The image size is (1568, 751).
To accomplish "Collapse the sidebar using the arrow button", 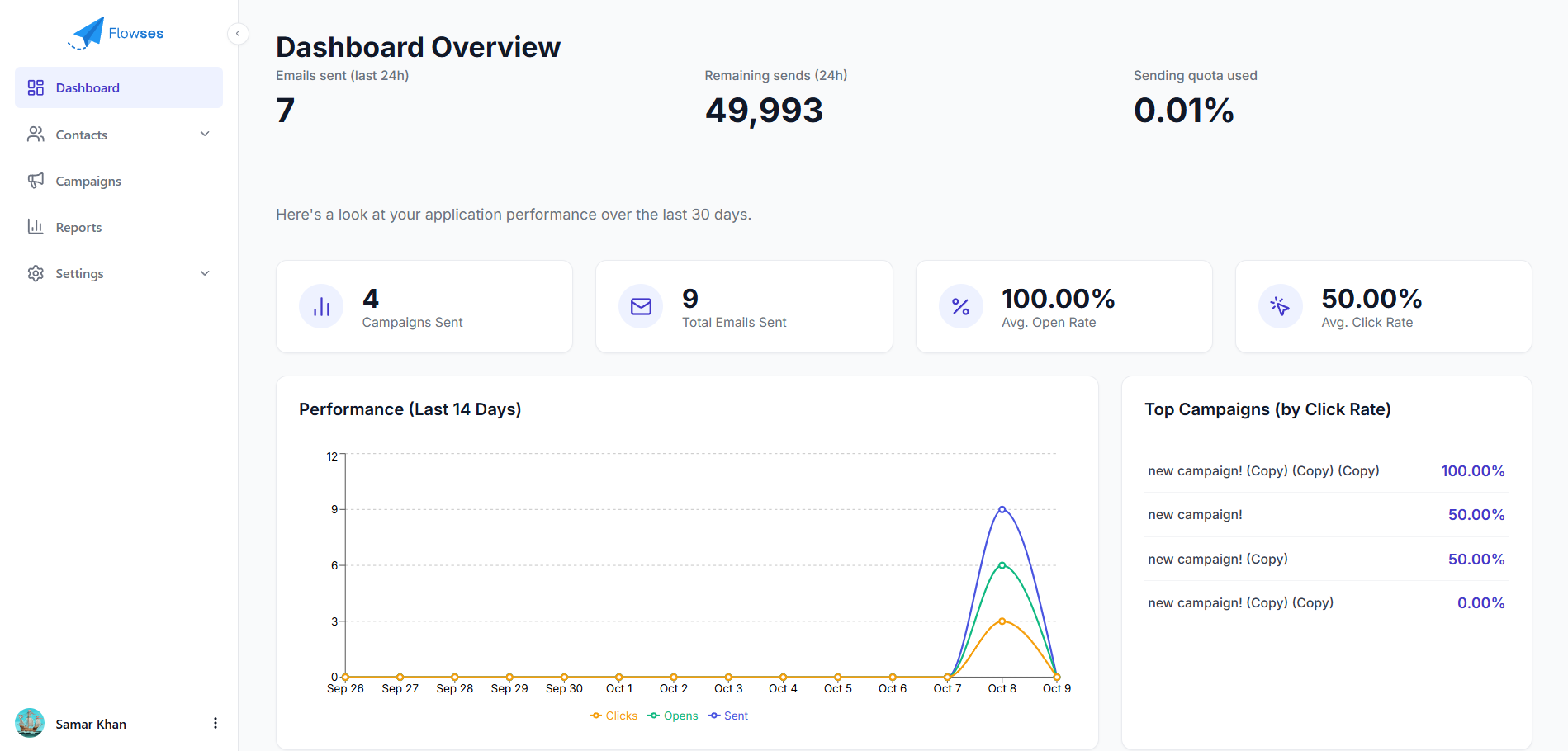I will (x=238, y=34).
